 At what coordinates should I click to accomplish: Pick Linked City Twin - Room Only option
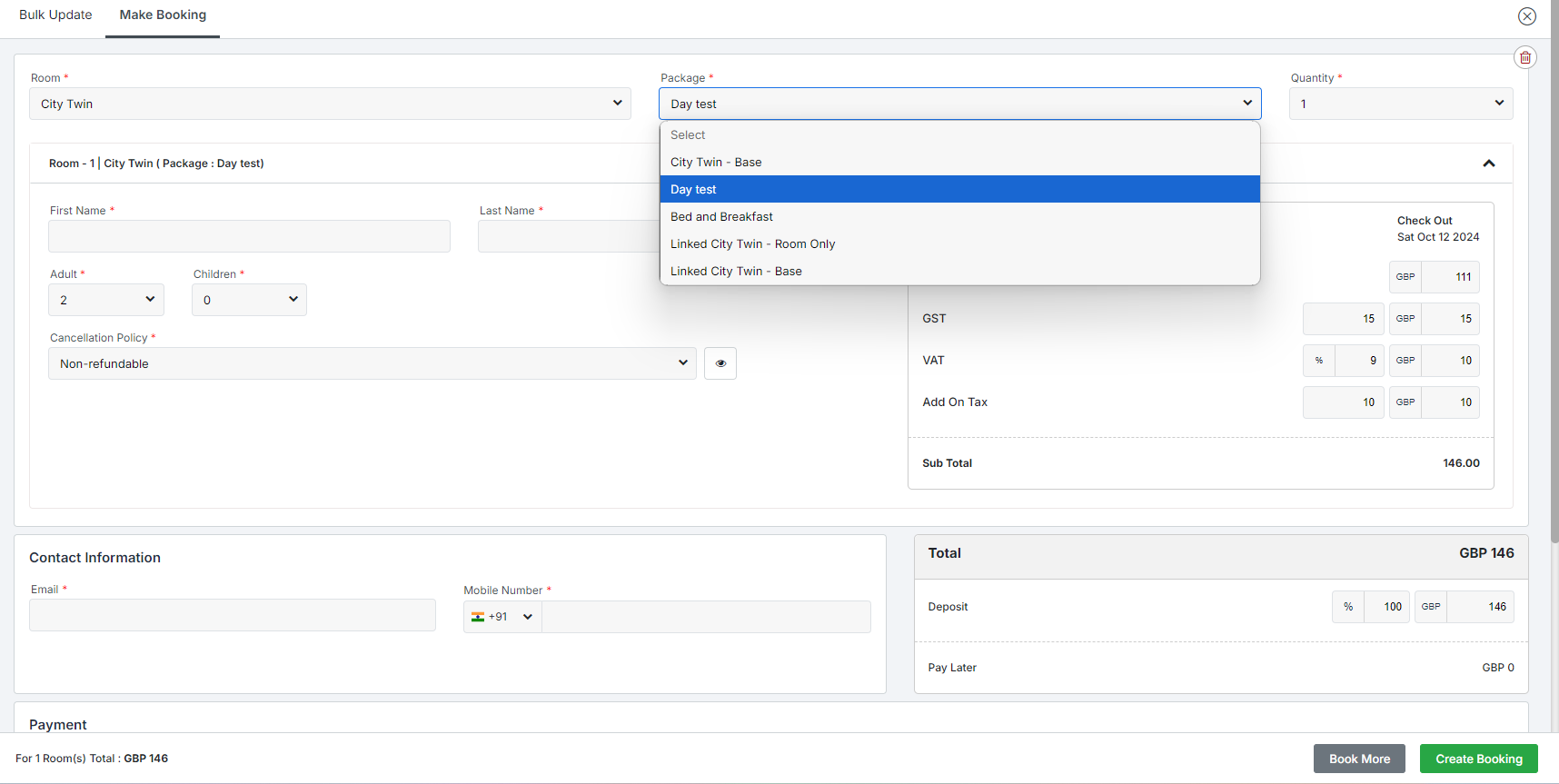[x=752, y=244]
